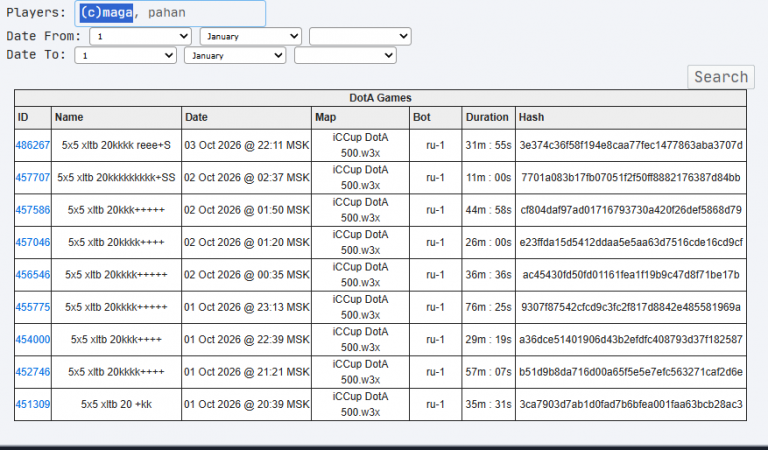Select game name '5x5 xltb 20kkkk reee+S'
This screenshot has height=450, width=768.
point(116,145)
